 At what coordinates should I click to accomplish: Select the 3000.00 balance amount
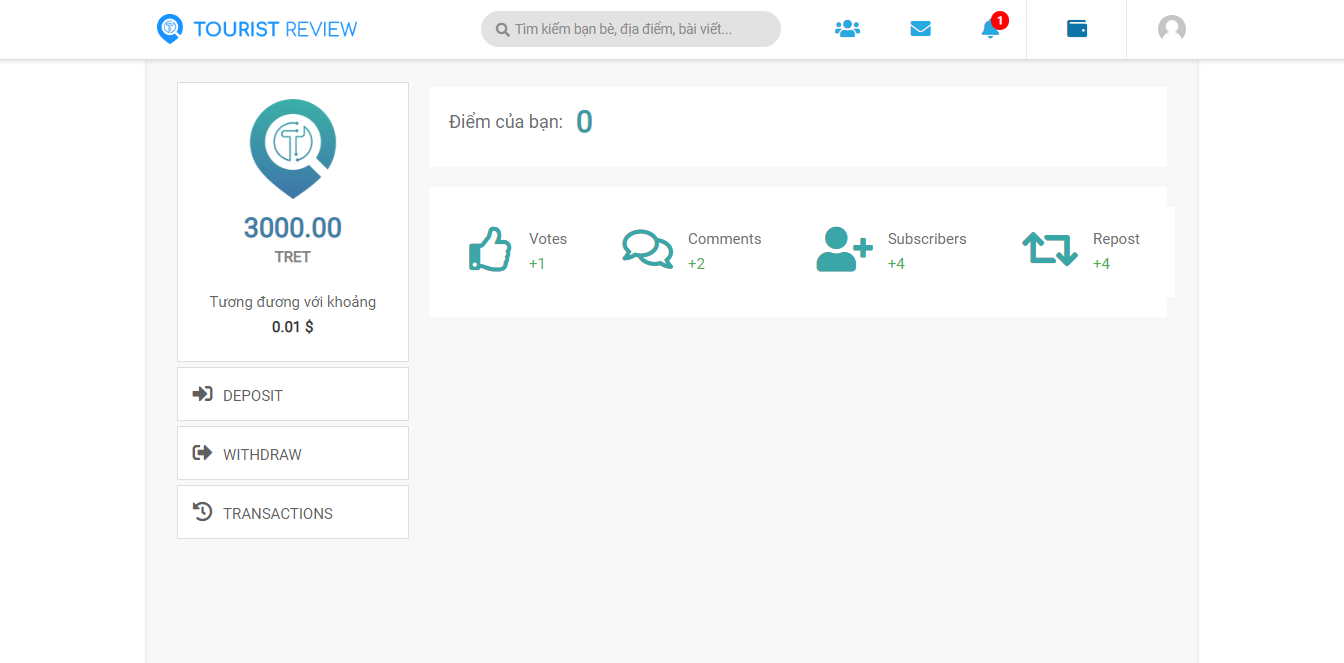click(x=293, y=228)
